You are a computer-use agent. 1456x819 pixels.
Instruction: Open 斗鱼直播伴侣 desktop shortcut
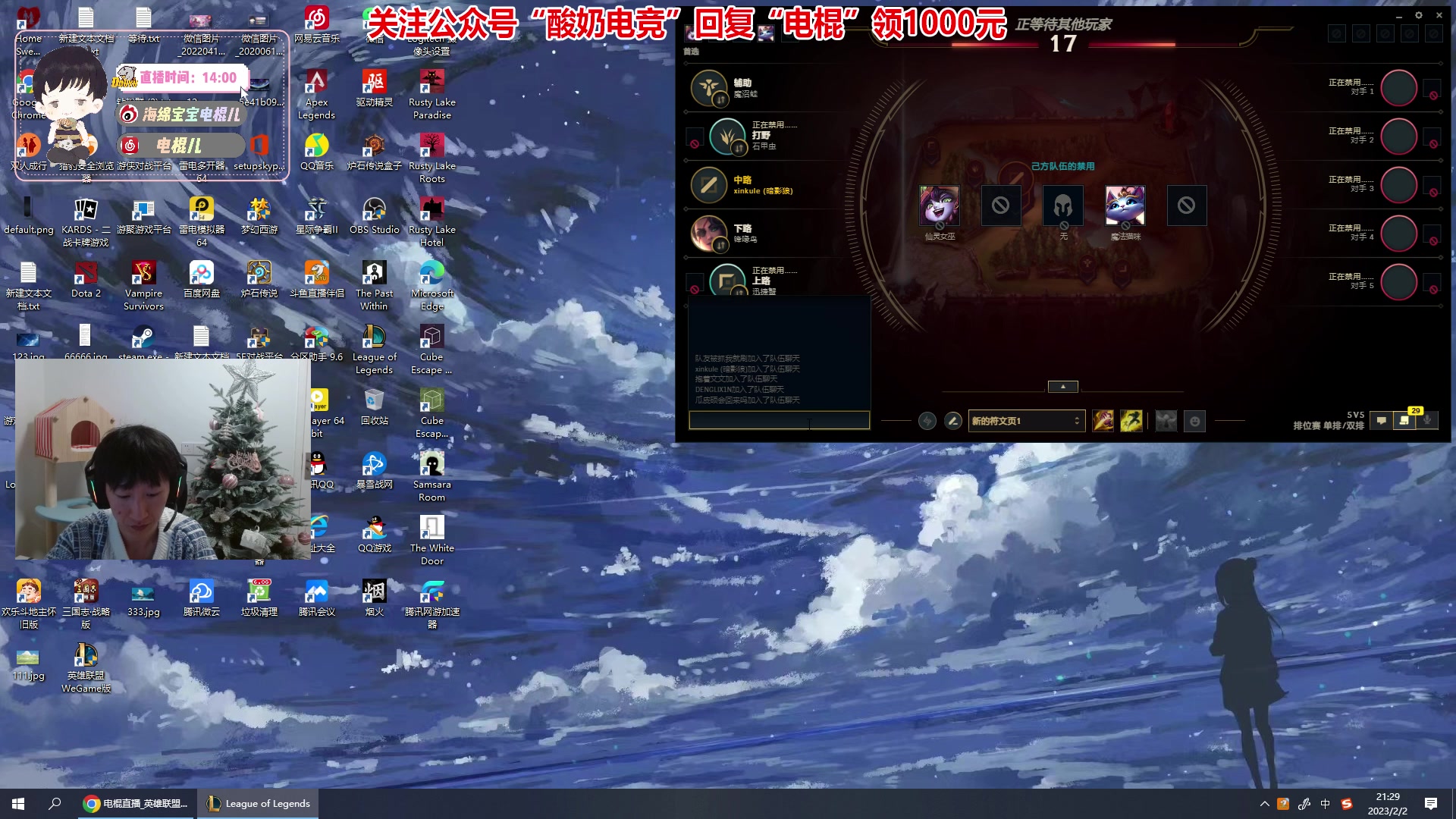tap(316, 279)
